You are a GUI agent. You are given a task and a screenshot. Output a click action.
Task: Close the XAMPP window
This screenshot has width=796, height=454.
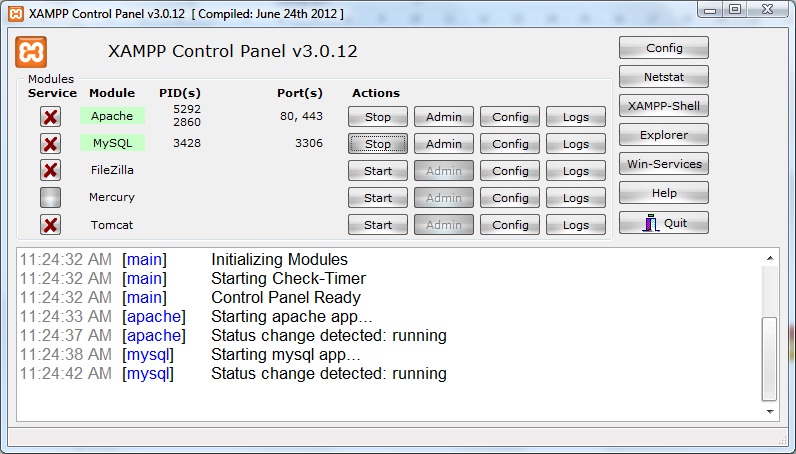pos(767,10)
